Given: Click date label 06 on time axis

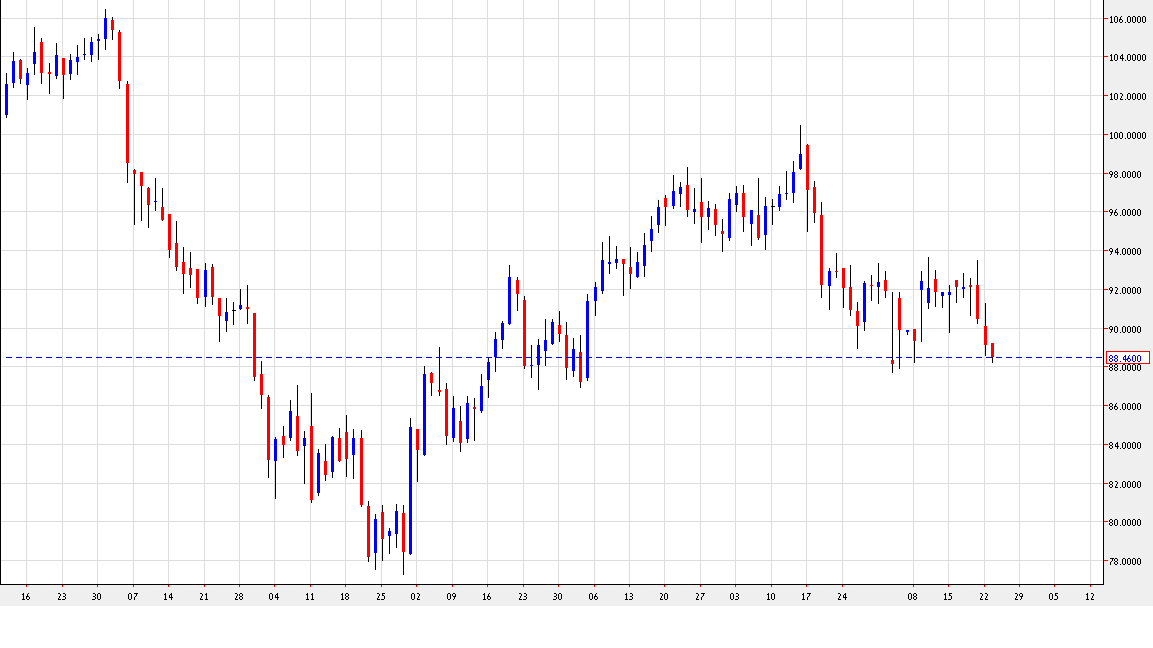Looking at the screenshot, I should 593,597.
